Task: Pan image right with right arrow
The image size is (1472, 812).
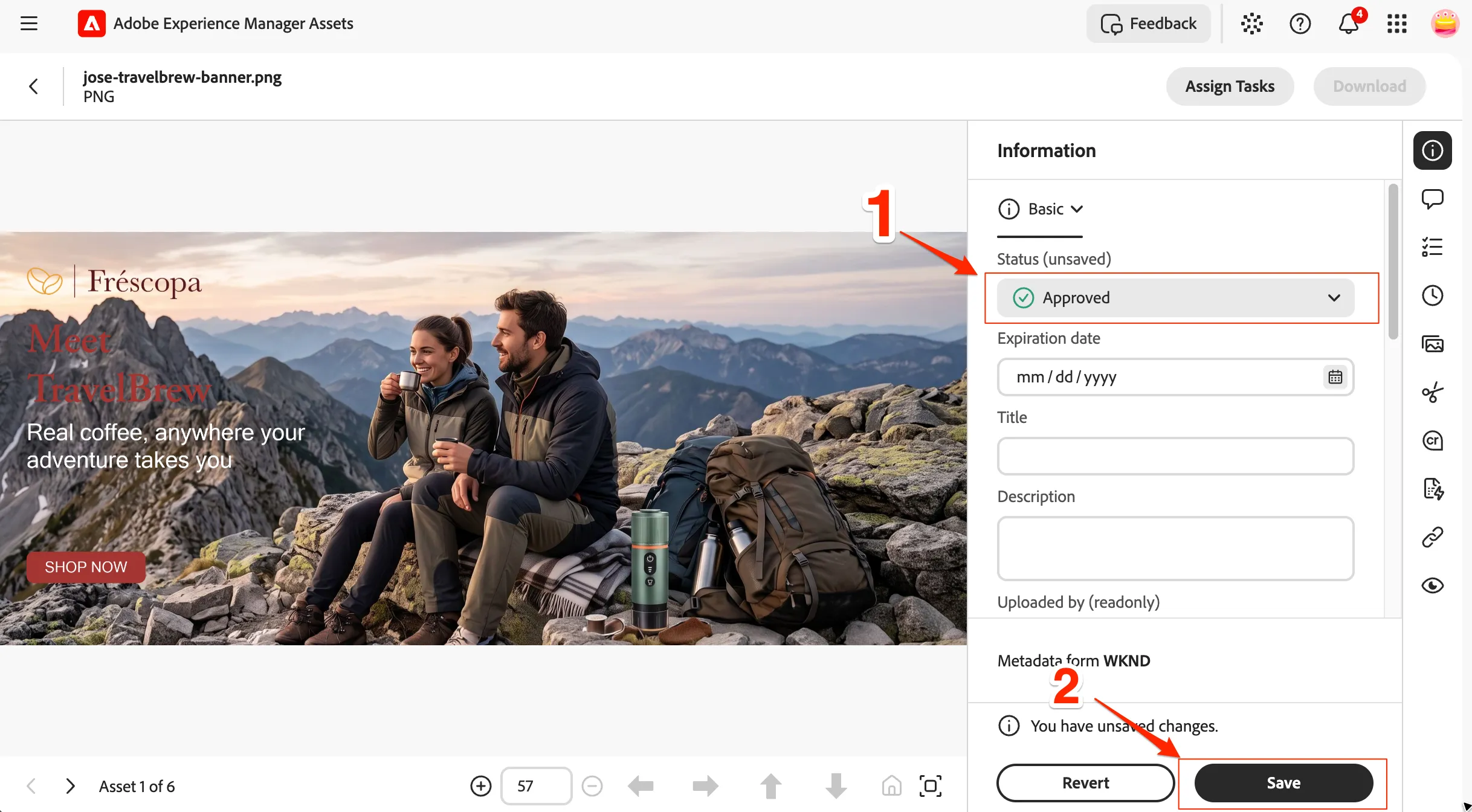Action: (705, 786)
